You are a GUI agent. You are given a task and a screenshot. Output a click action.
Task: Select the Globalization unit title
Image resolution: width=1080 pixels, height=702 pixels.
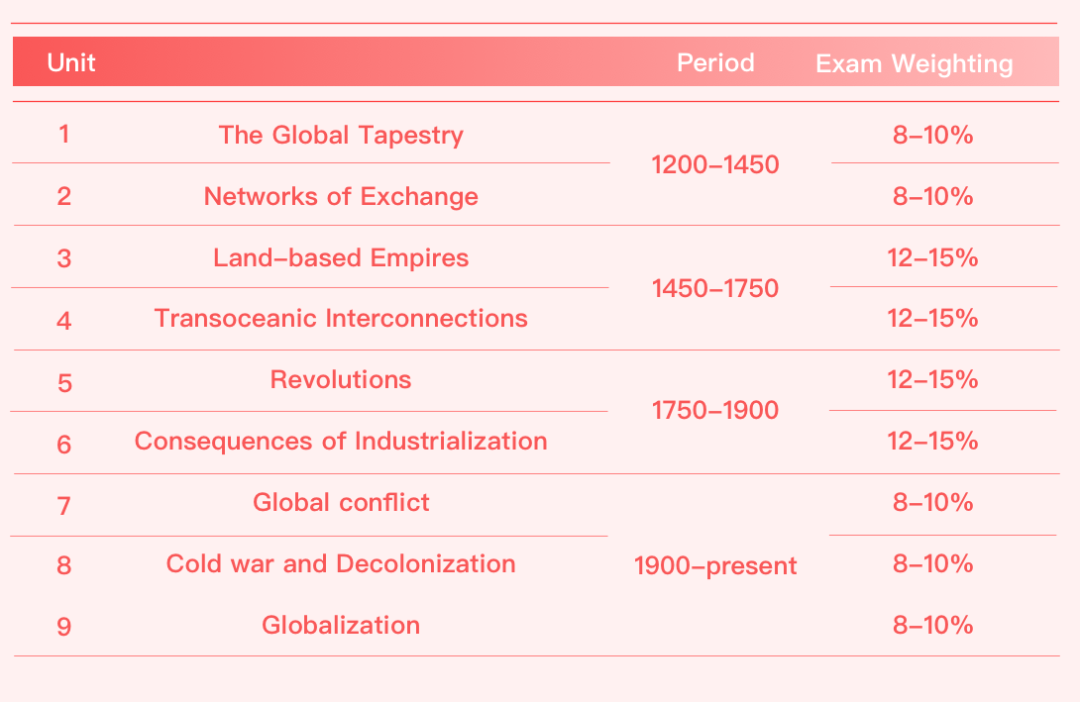coord(341,626)
